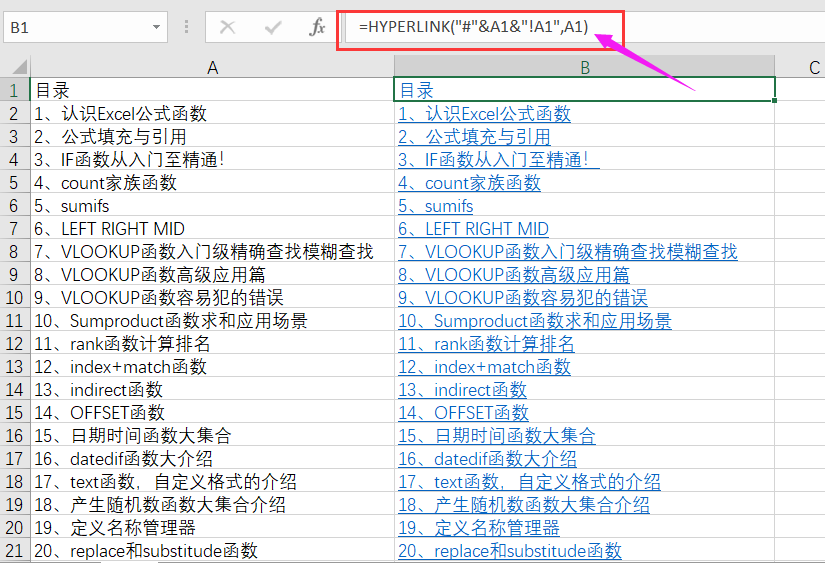
Task: Open link 9、VLOOKUP函数容易犯的错误
Action: click(522, 297)
